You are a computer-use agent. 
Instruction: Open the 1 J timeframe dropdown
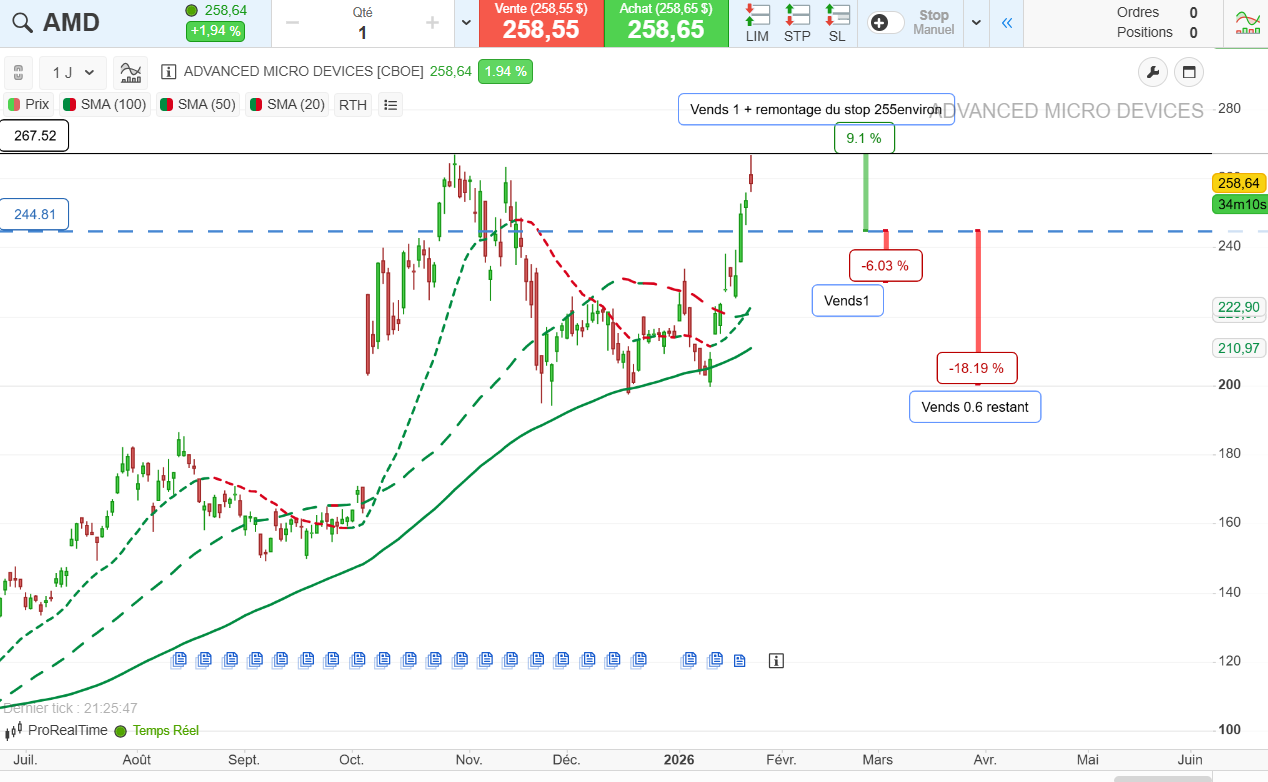click(73, 73)
